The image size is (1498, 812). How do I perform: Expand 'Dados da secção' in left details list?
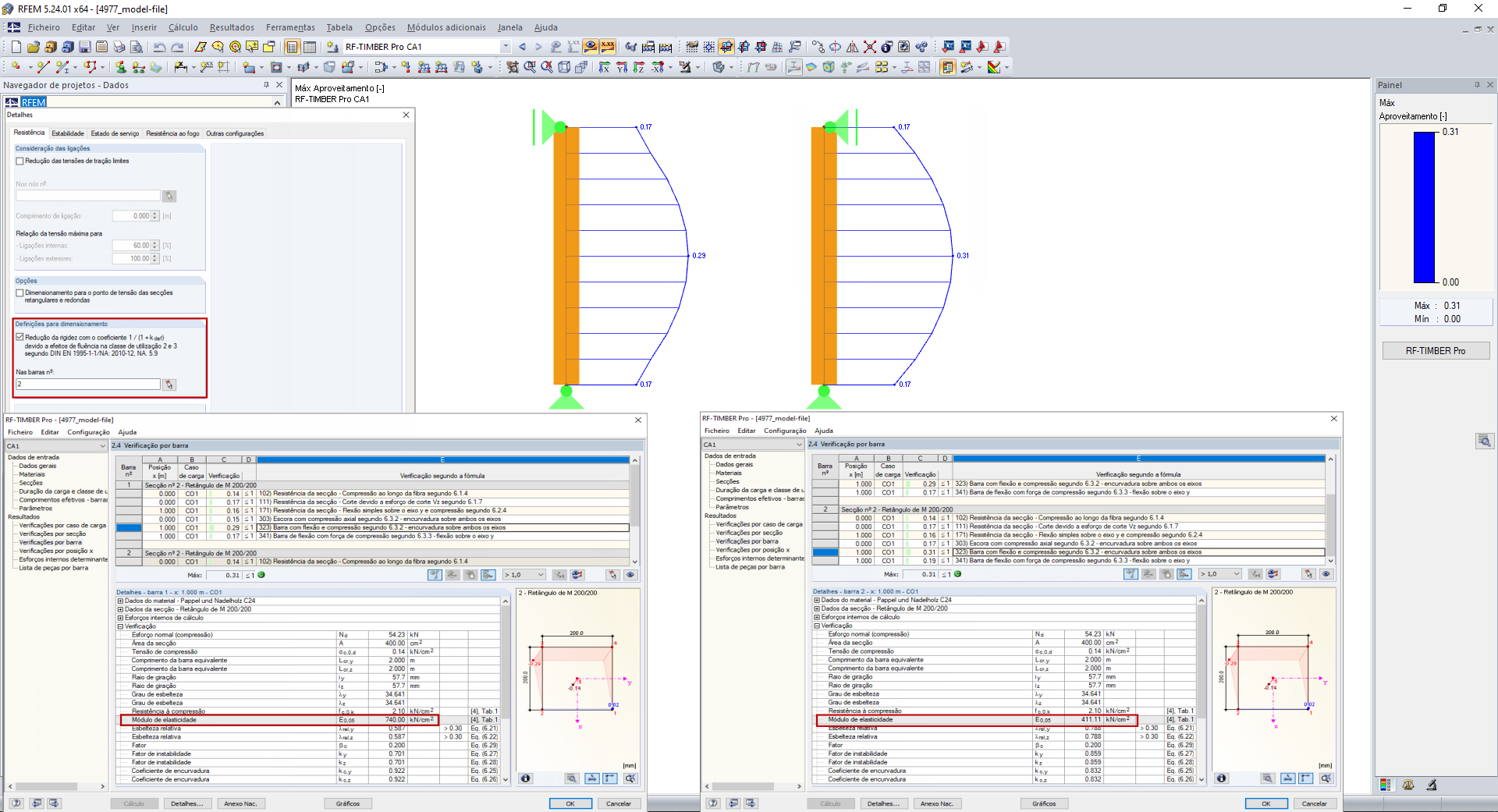121,609
